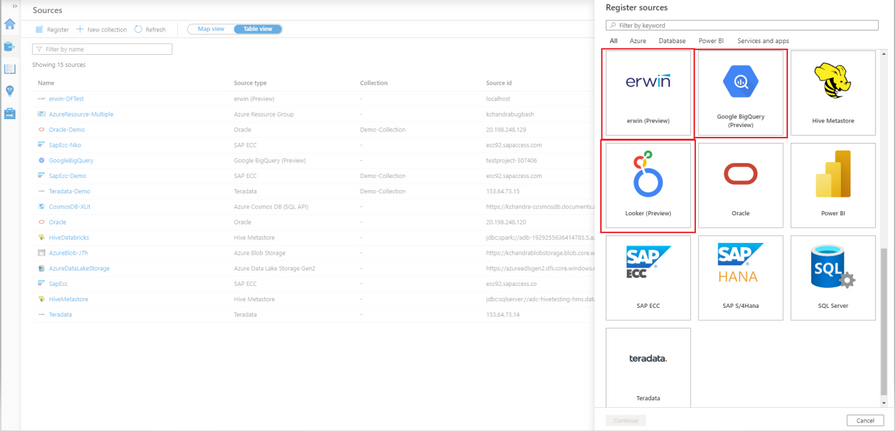Open the AzureResource-Multiple source link
895x432 pixels.
pos(81,114)
